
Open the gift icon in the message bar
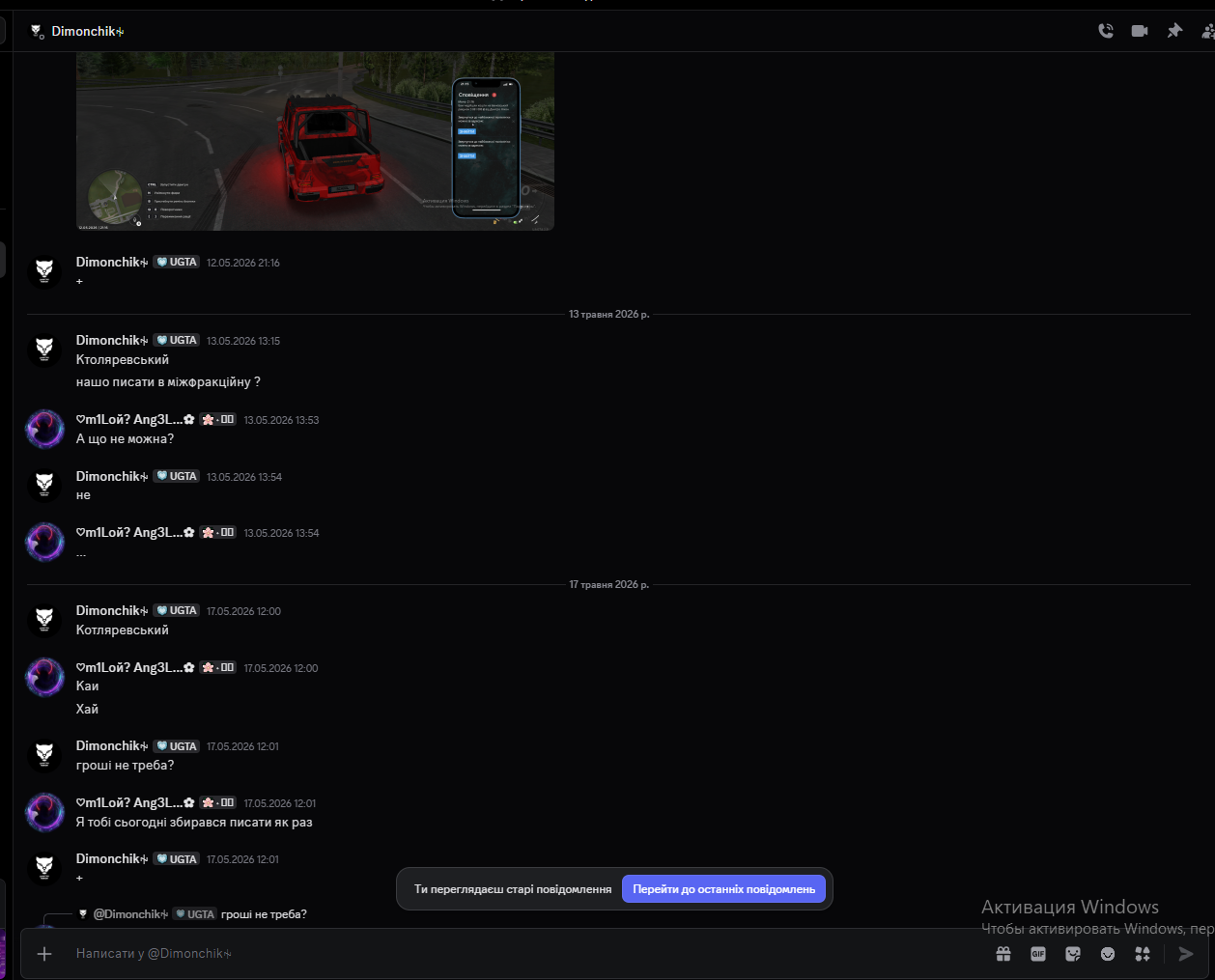(1003, 954)
